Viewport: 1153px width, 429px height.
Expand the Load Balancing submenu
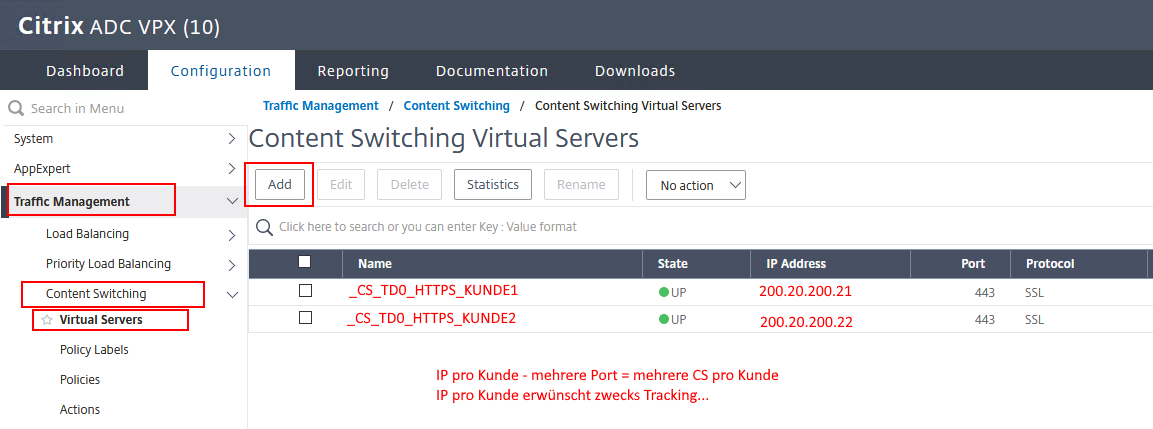click(232, 235)
